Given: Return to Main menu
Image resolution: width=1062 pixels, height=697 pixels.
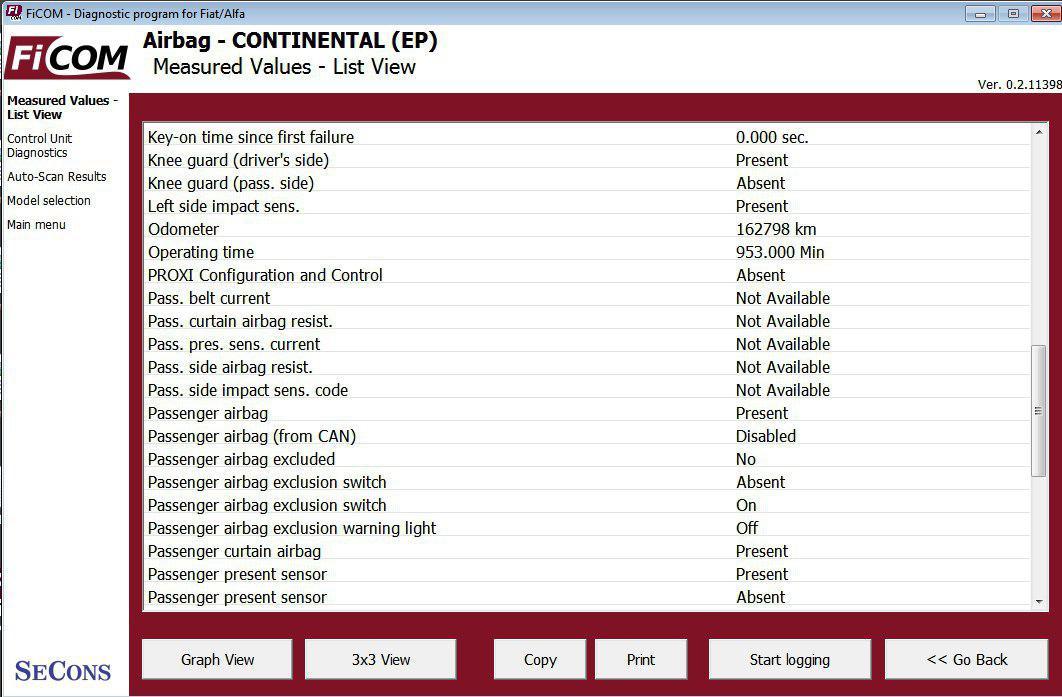Looking at the screenshot, I should pyautogui.click(x=37, y=225).
